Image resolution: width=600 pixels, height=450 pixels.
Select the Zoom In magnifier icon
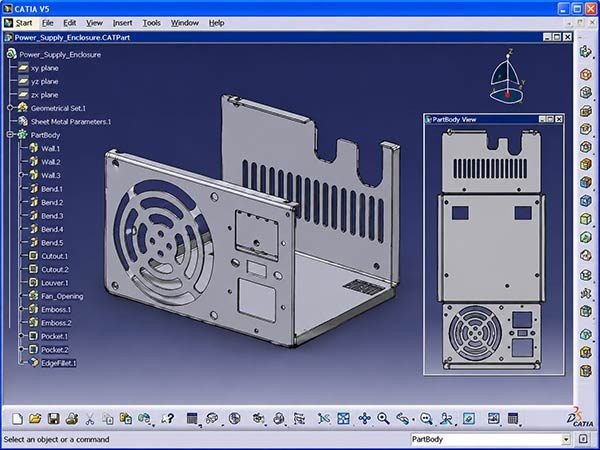(383, 419)
